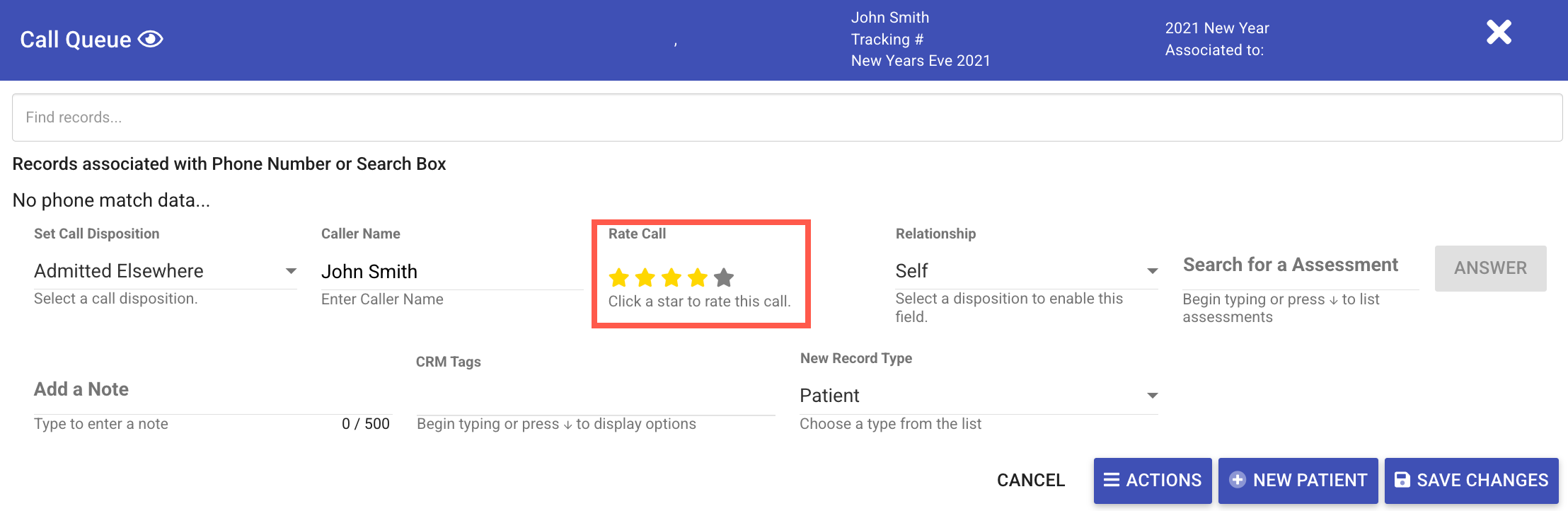Close the Call Queue dialog with X
The image size is (1568, 511).
(x=1499, y=33)
